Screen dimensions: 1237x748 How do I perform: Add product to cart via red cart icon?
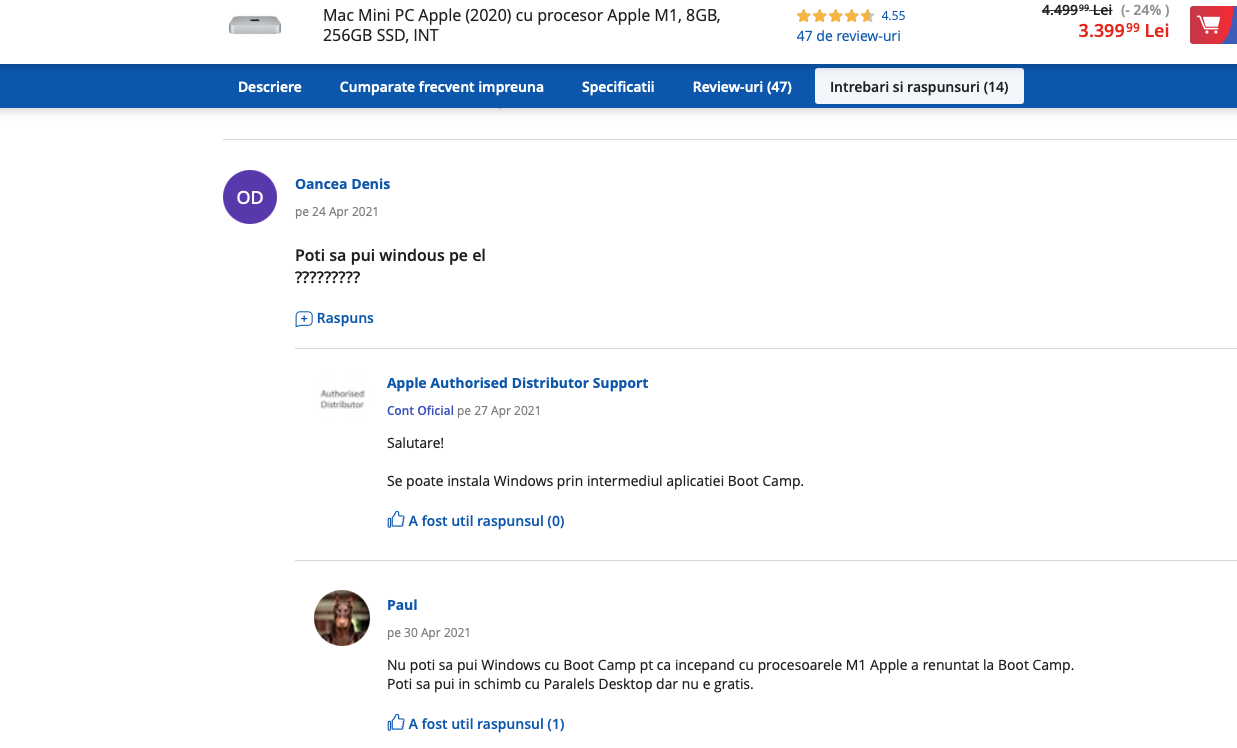1212,24
